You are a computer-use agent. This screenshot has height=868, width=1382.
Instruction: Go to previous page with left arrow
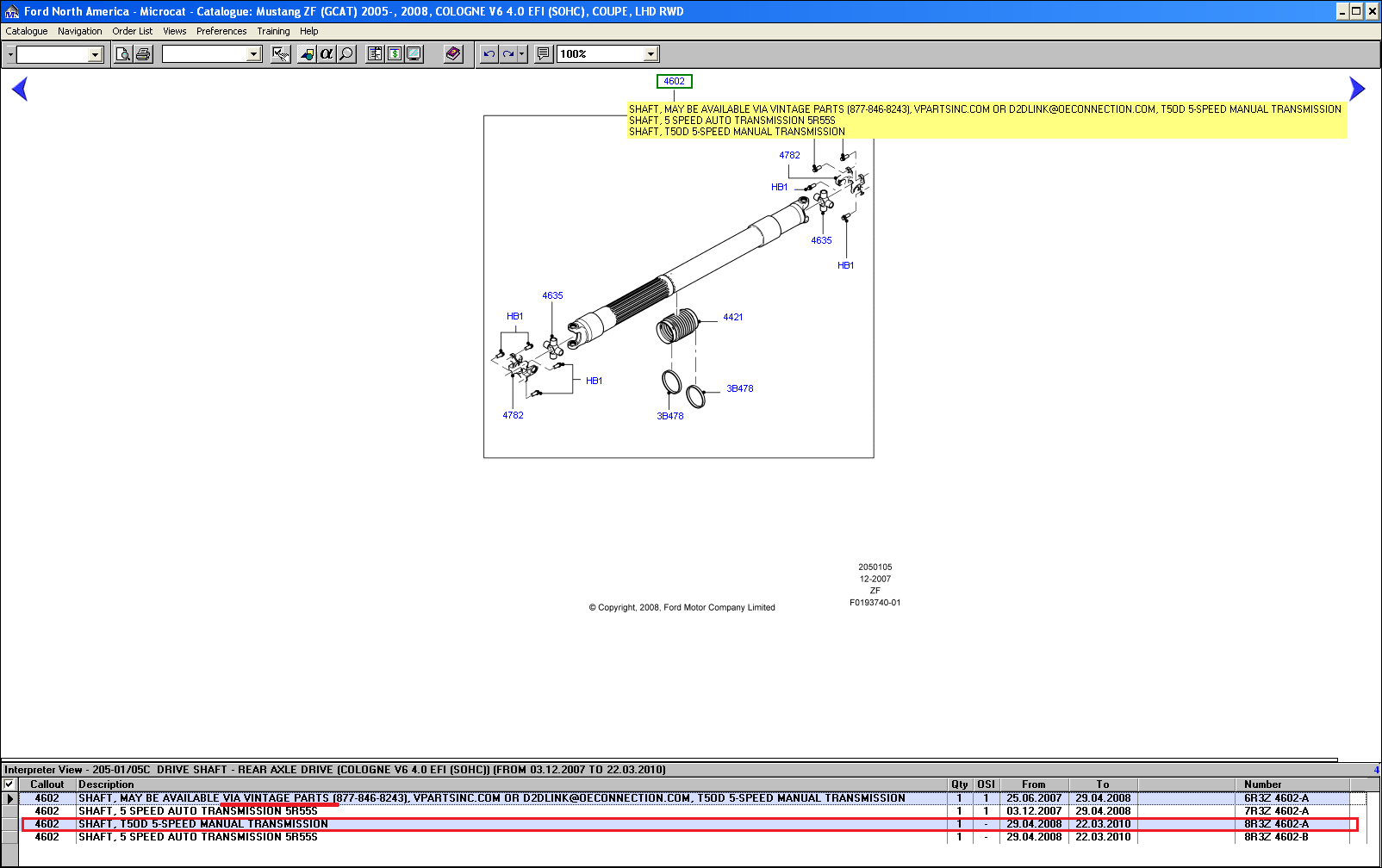click(20, 89)
